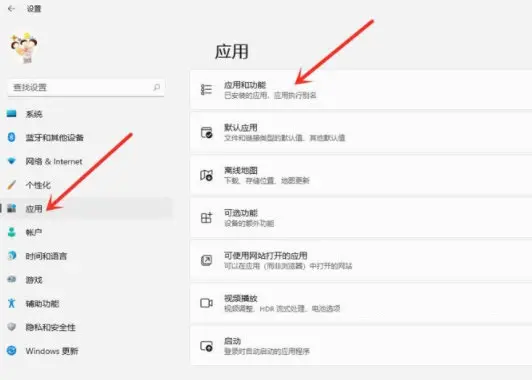Click the camera icon for 视频播放
Image resolution: width=532 pixels, height=380 pixels.
(x=206, y=303)
